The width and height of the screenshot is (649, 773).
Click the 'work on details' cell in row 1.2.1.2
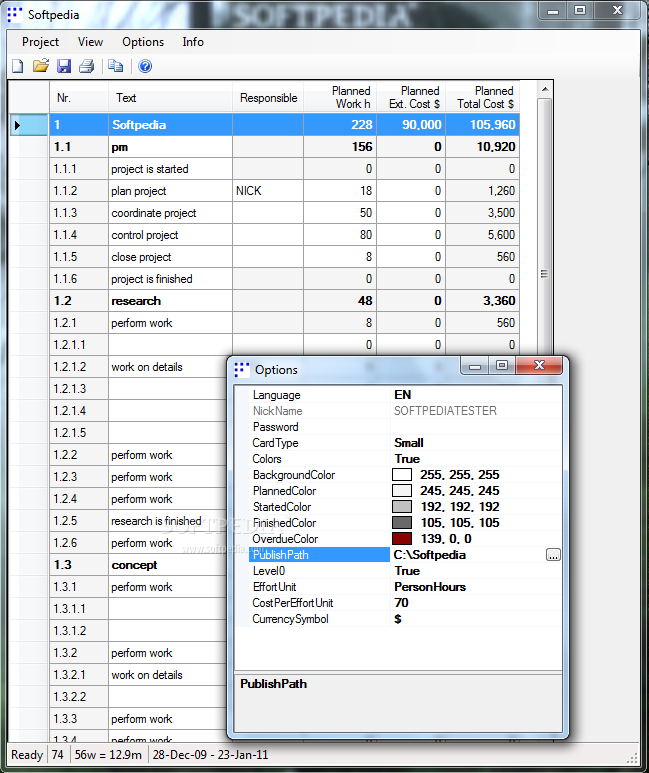168,367
